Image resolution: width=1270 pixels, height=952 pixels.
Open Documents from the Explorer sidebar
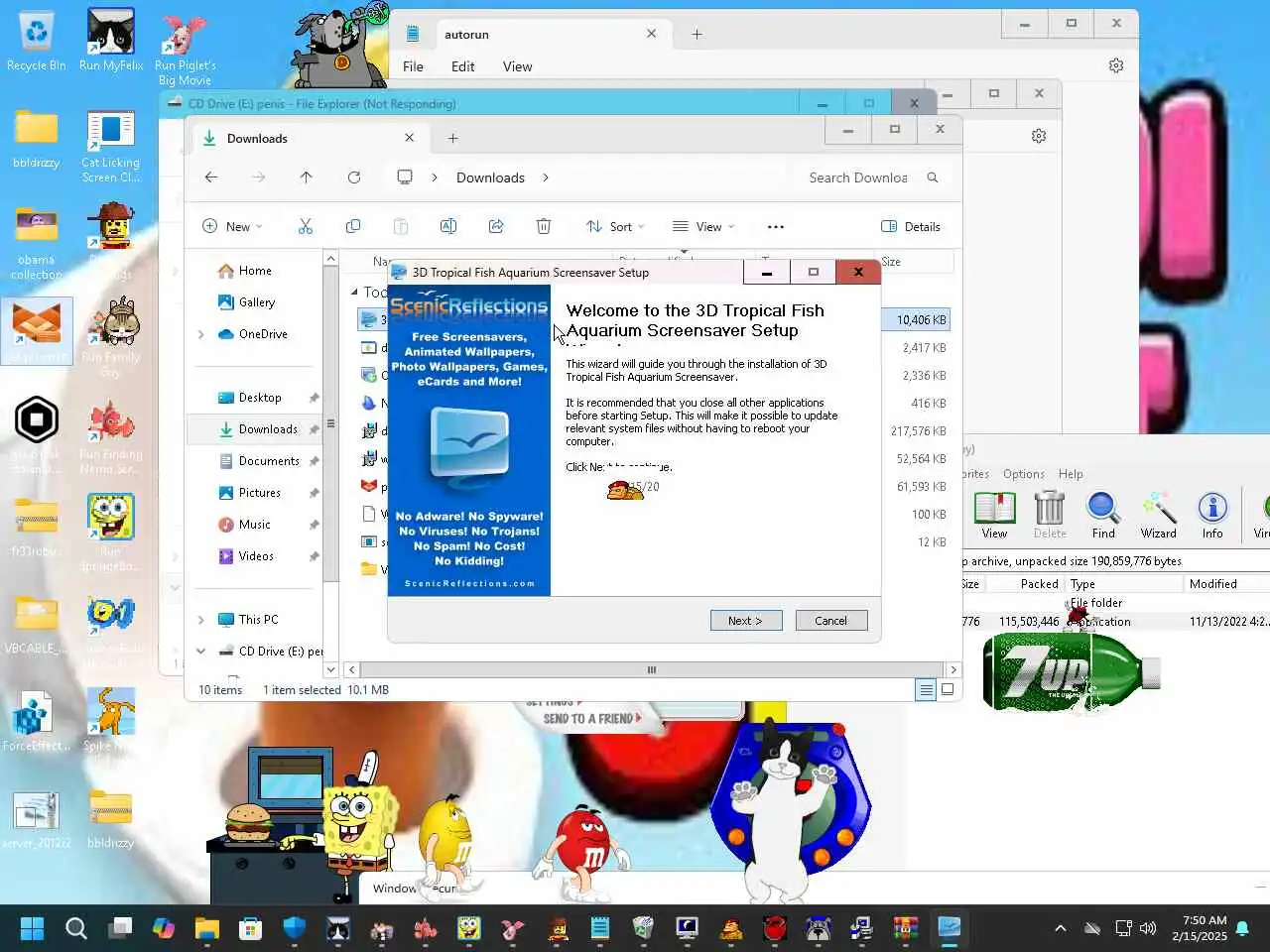point(269,461)
